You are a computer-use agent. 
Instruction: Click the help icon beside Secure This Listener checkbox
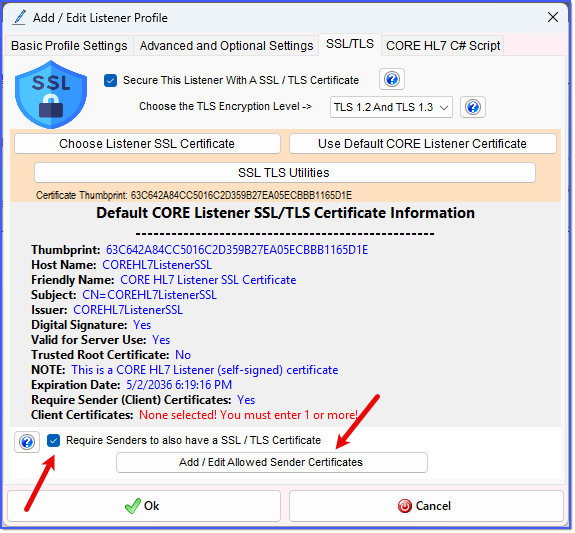point(392,79)
